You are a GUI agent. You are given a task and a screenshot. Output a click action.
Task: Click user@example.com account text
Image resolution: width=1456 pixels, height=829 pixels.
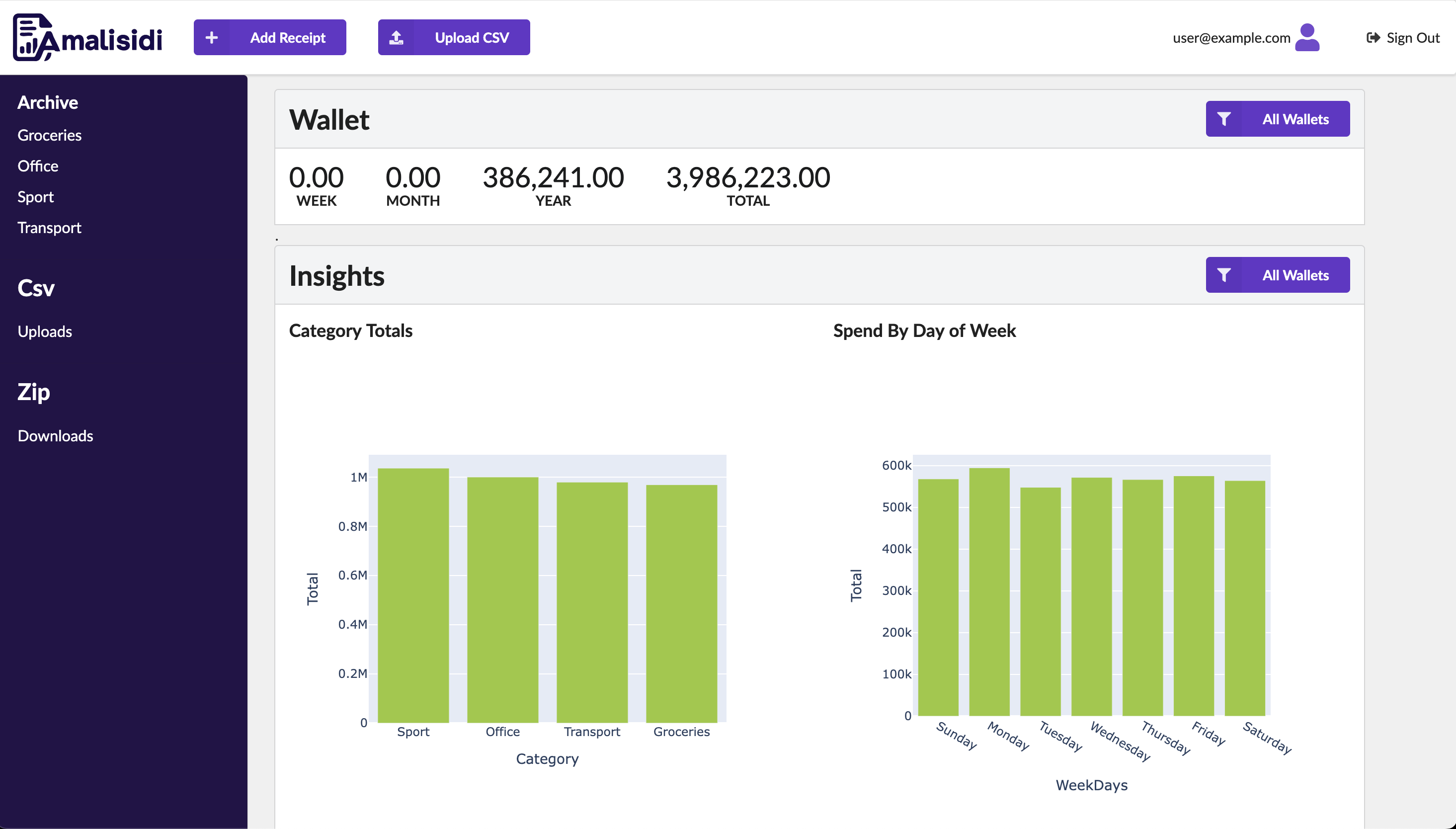[1231, 38]
